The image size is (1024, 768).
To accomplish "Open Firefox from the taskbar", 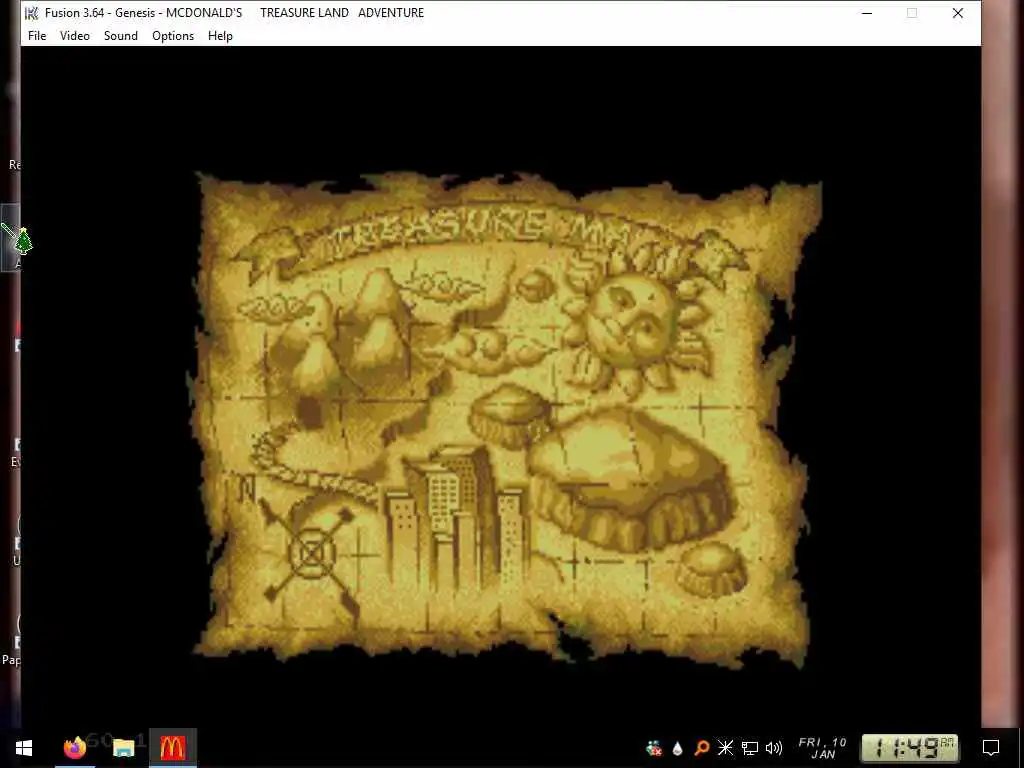I will (74, 748).
